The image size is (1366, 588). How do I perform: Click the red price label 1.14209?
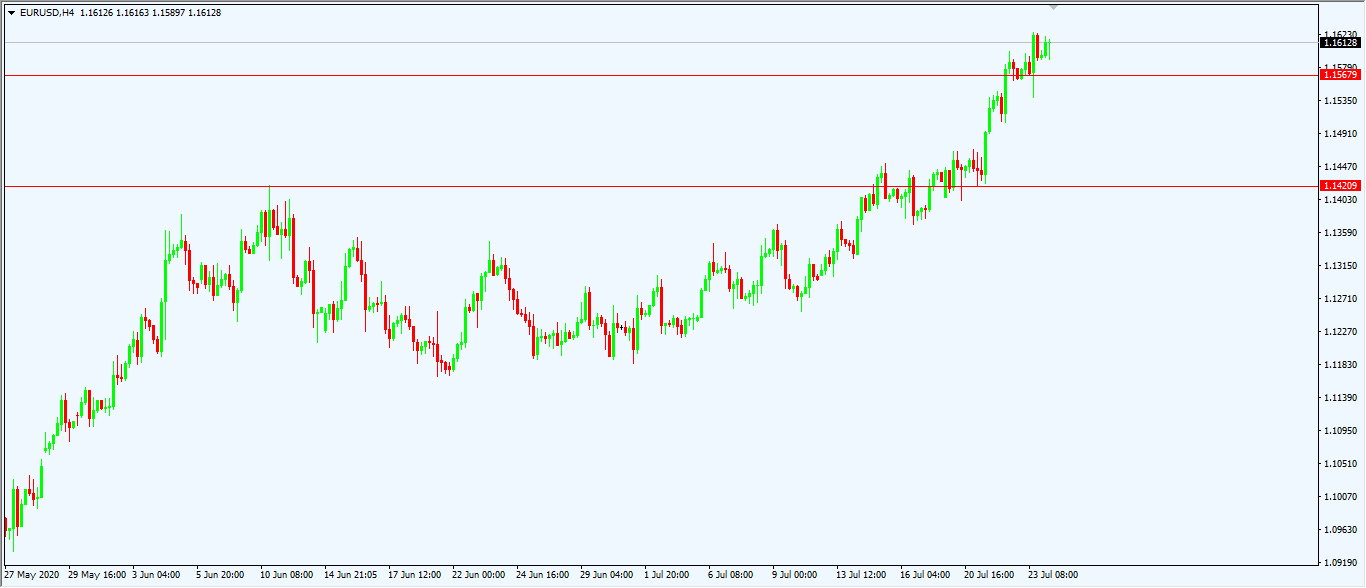tap(1340, 186)
